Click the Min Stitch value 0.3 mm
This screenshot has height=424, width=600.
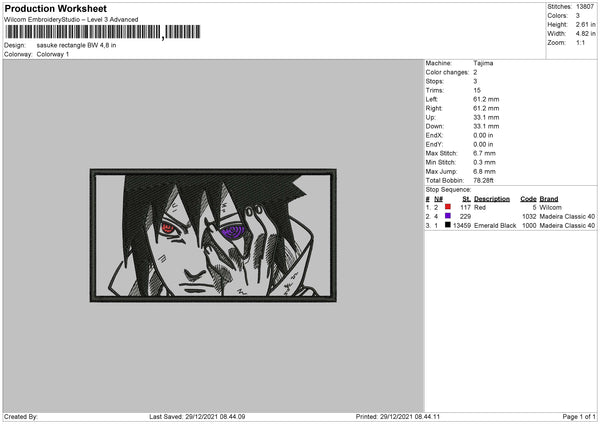click(484, 162)
